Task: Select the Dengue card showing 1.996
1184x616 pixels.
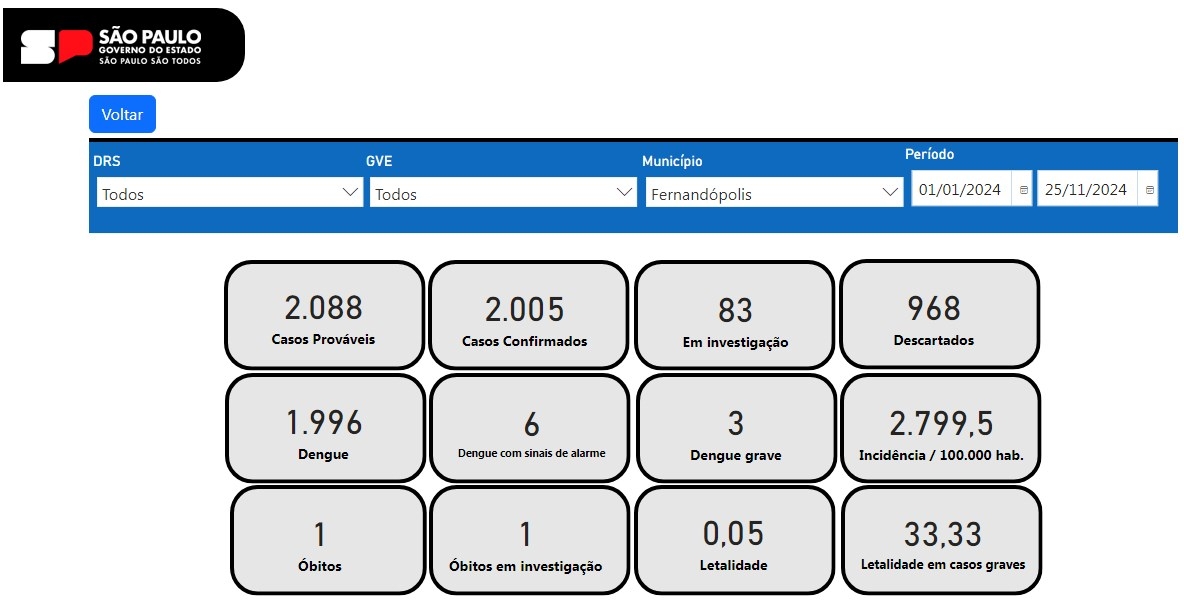Action: (324, 429)
